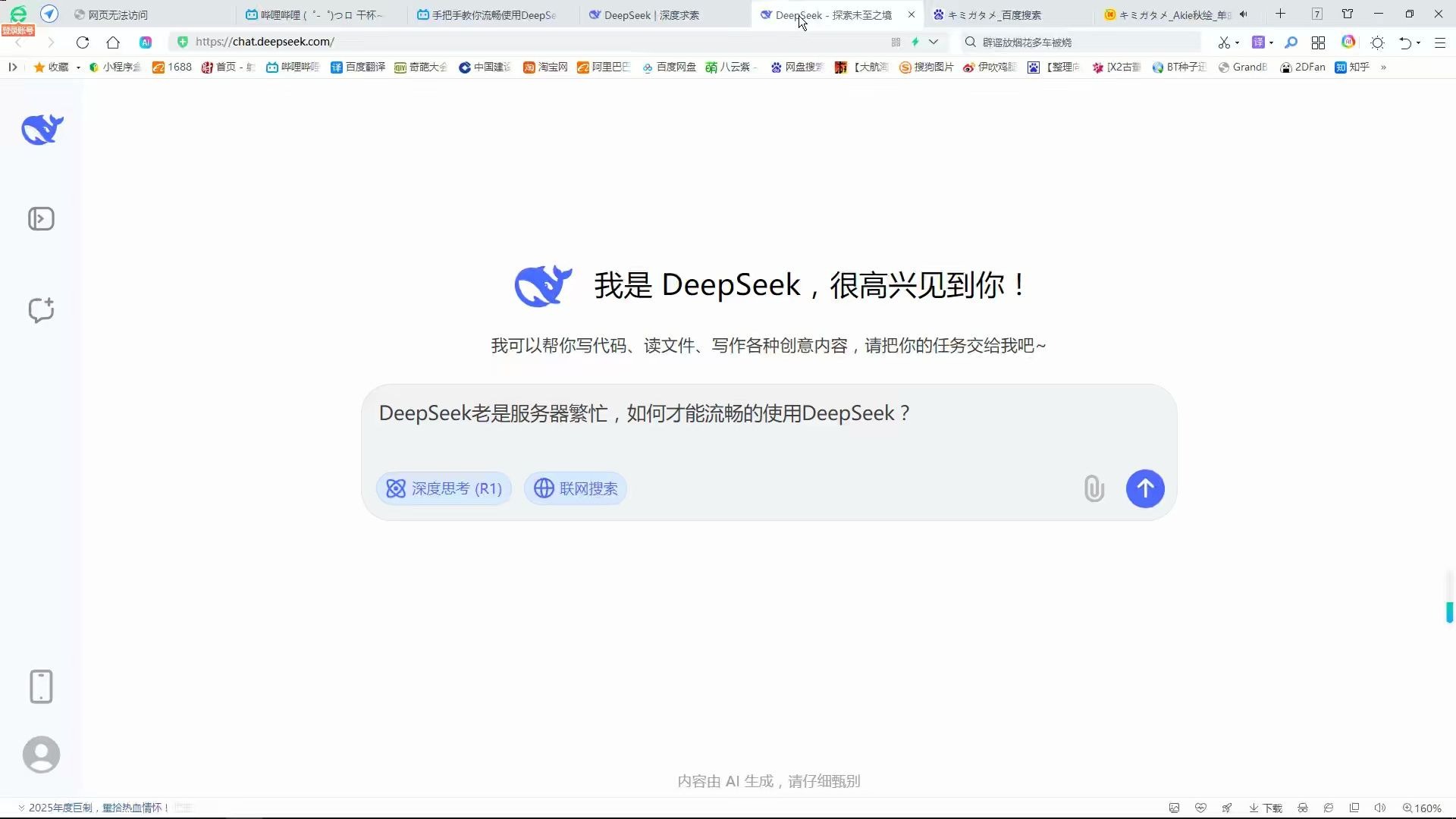Open the page translate tool
The width and height of the screenshot is (1456, 819).
(1259, 42)
